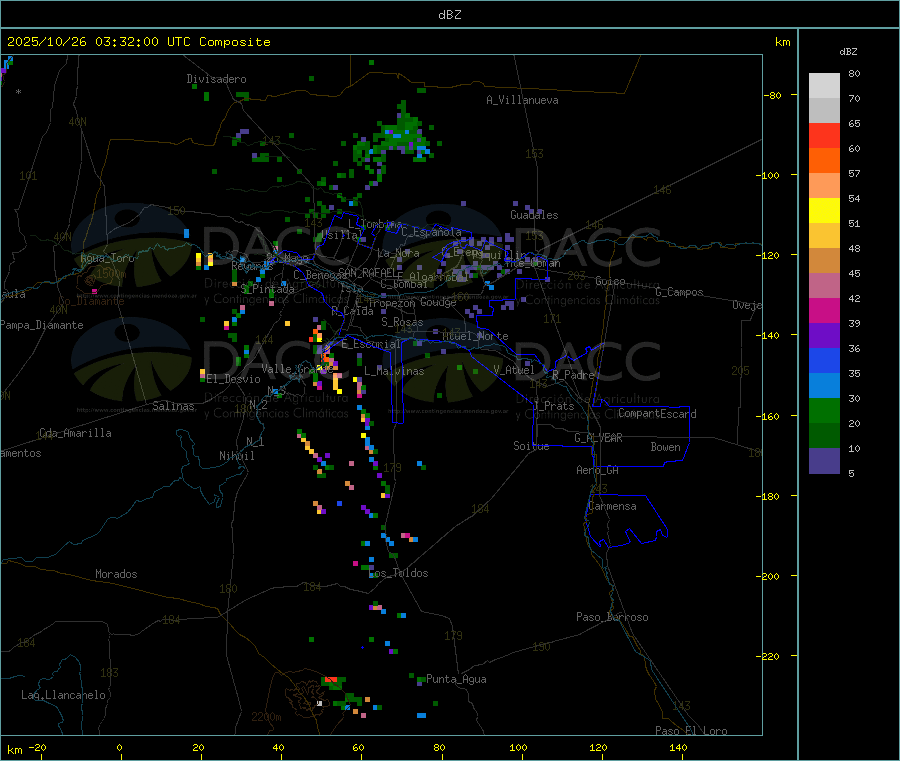This screenshot has width=900, height=761.
Task: Click the Los_Toldos map label
Action: click(x=399, y=573)
